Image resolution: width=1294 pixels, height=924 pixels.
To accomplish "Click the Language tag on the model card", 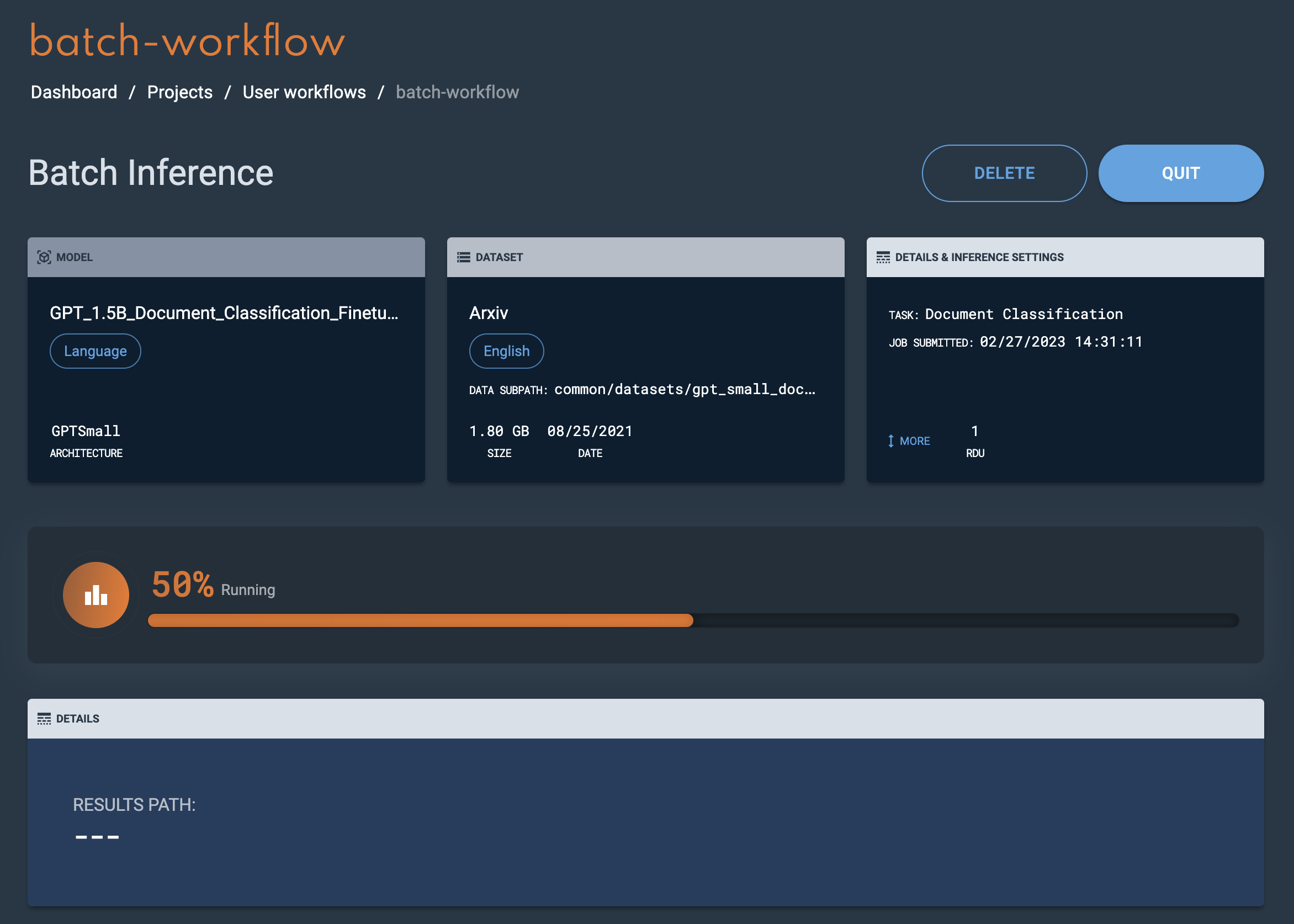I will click(x=95, y=351).
